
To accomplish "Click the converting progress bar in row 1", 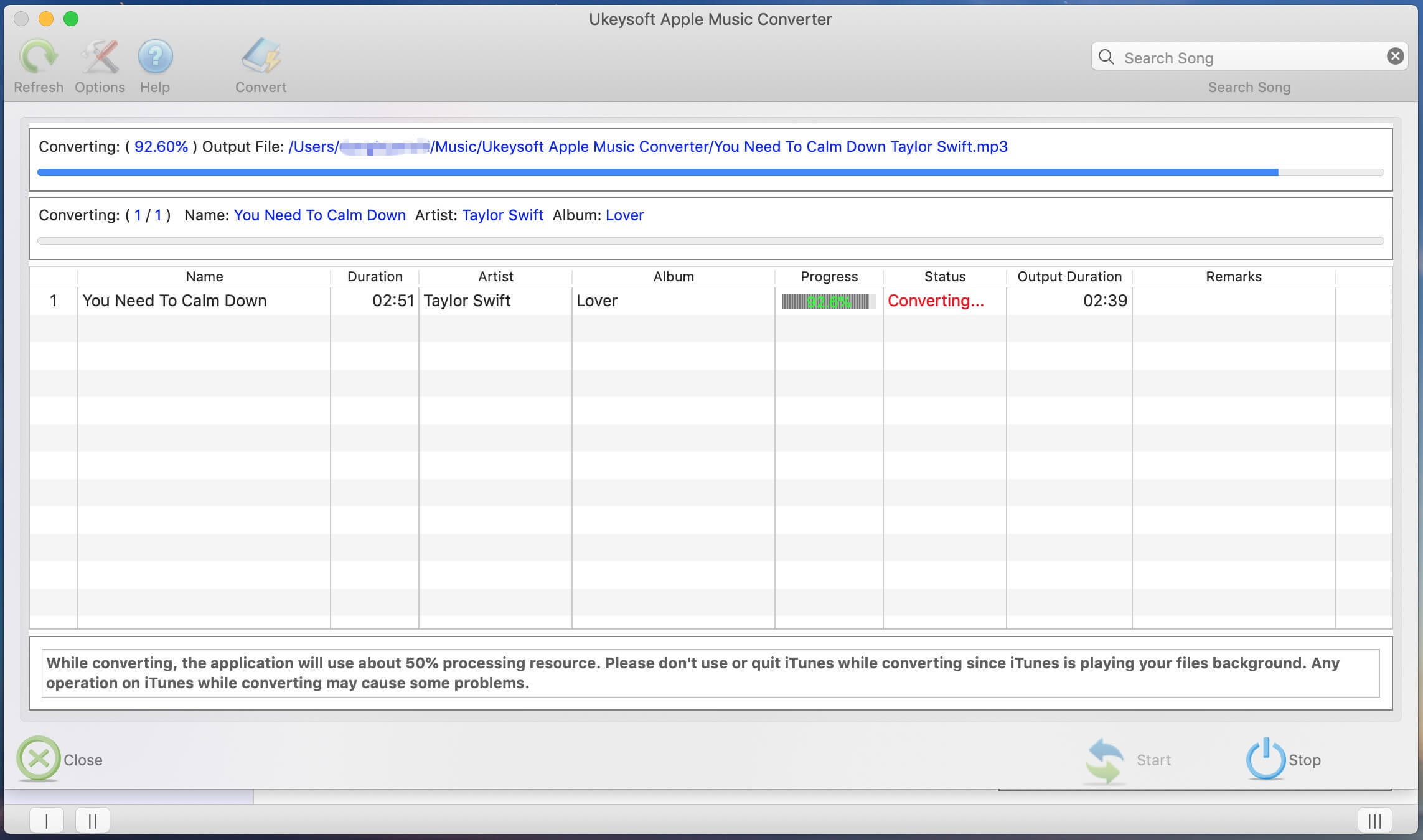I will pyautogui.click(x=828, y=299).
